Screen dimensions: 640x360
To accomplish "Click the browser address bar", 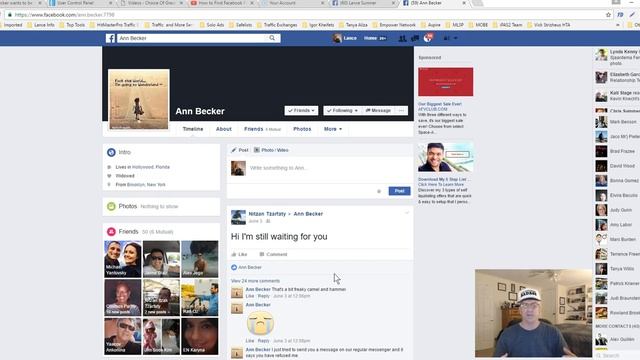I will coord(306,15).
